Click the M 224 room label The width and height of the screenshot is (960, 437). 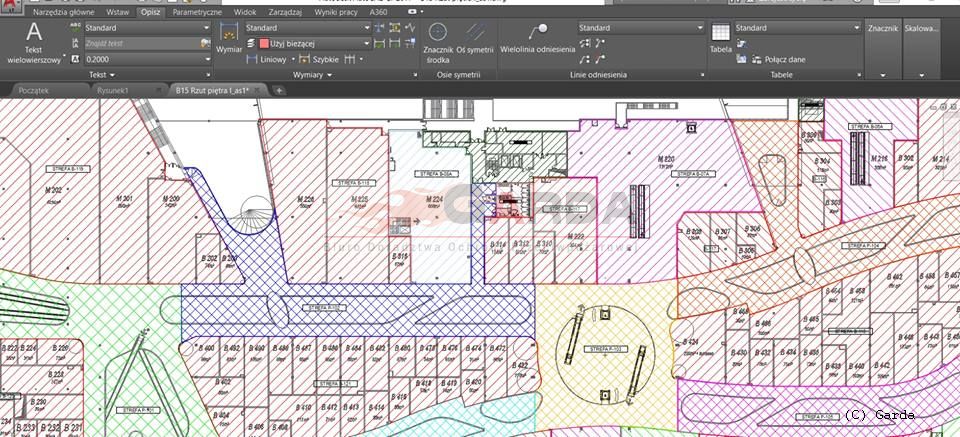pos(434,200)
